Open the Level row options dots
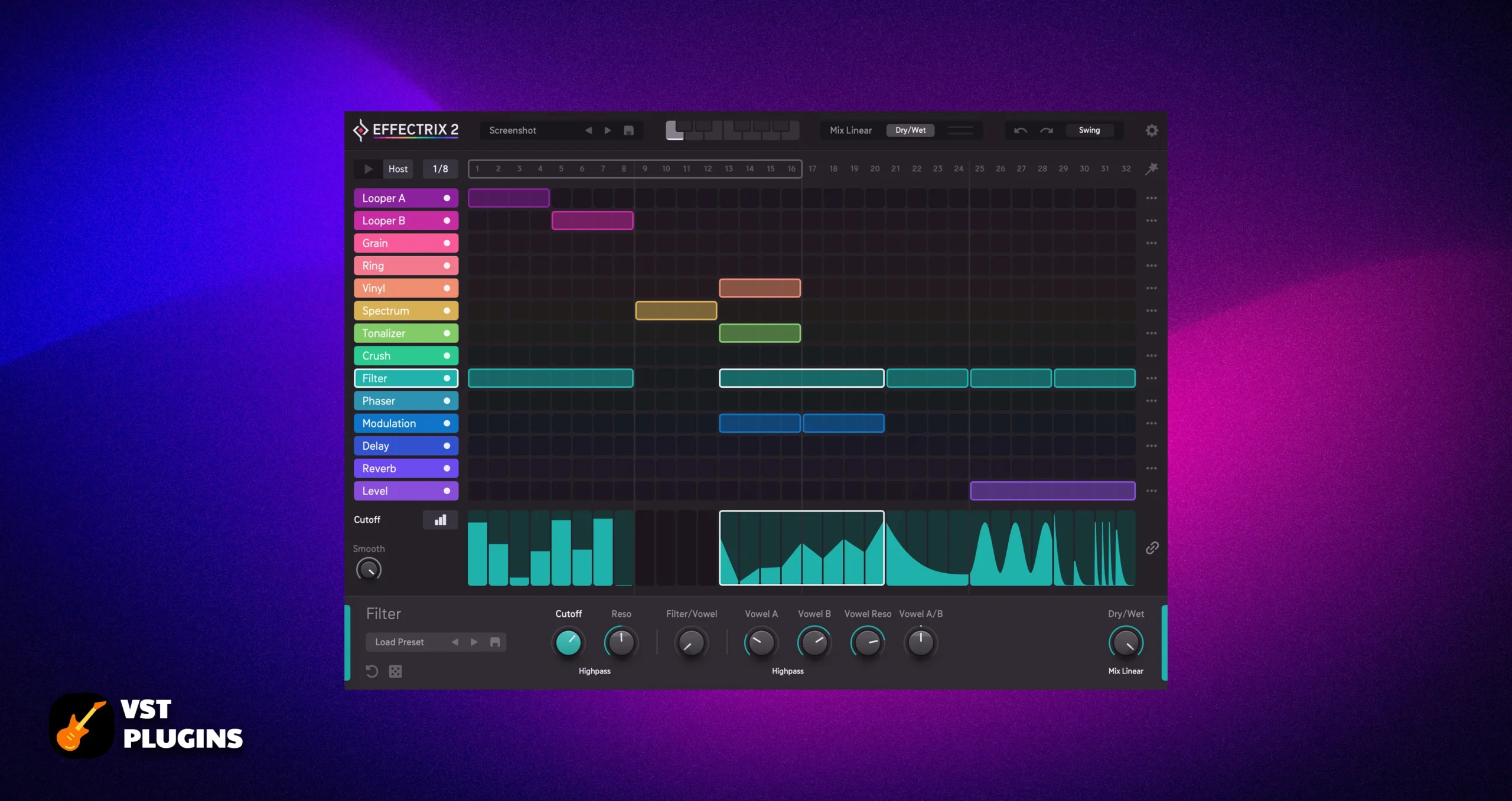 point(1151,491)
